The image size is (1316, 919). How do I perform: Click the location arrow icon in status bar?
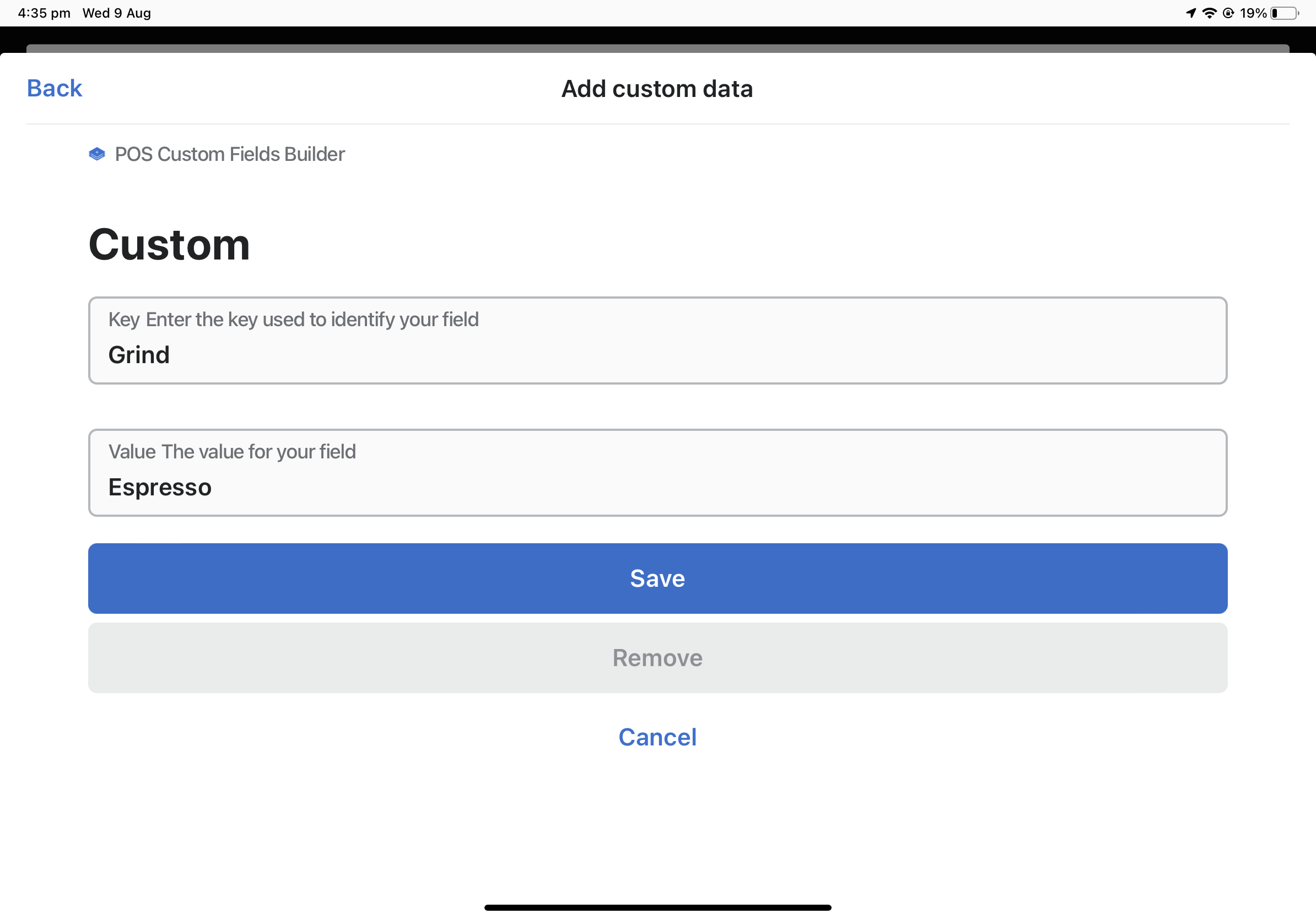tap(1191, 12)
